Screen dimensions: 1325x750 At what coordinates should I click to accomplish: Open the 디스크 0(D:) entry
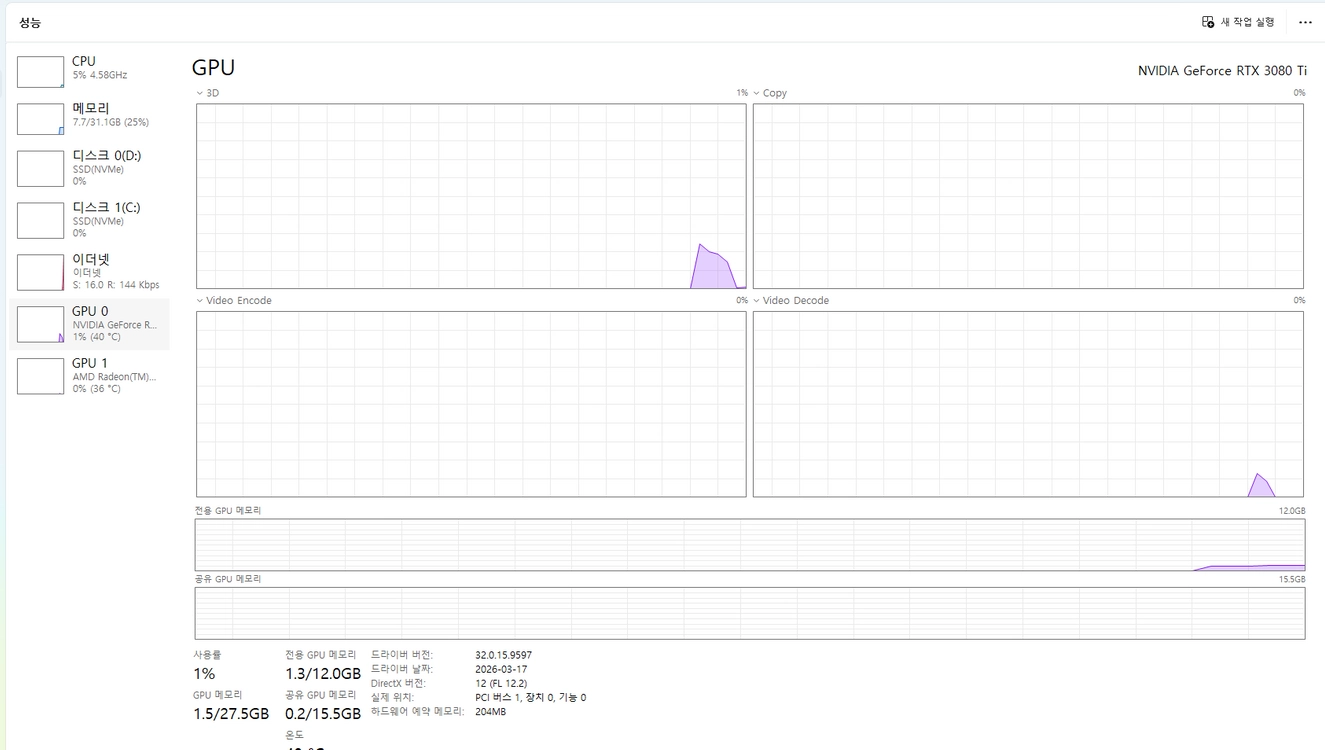coord(89,168)
